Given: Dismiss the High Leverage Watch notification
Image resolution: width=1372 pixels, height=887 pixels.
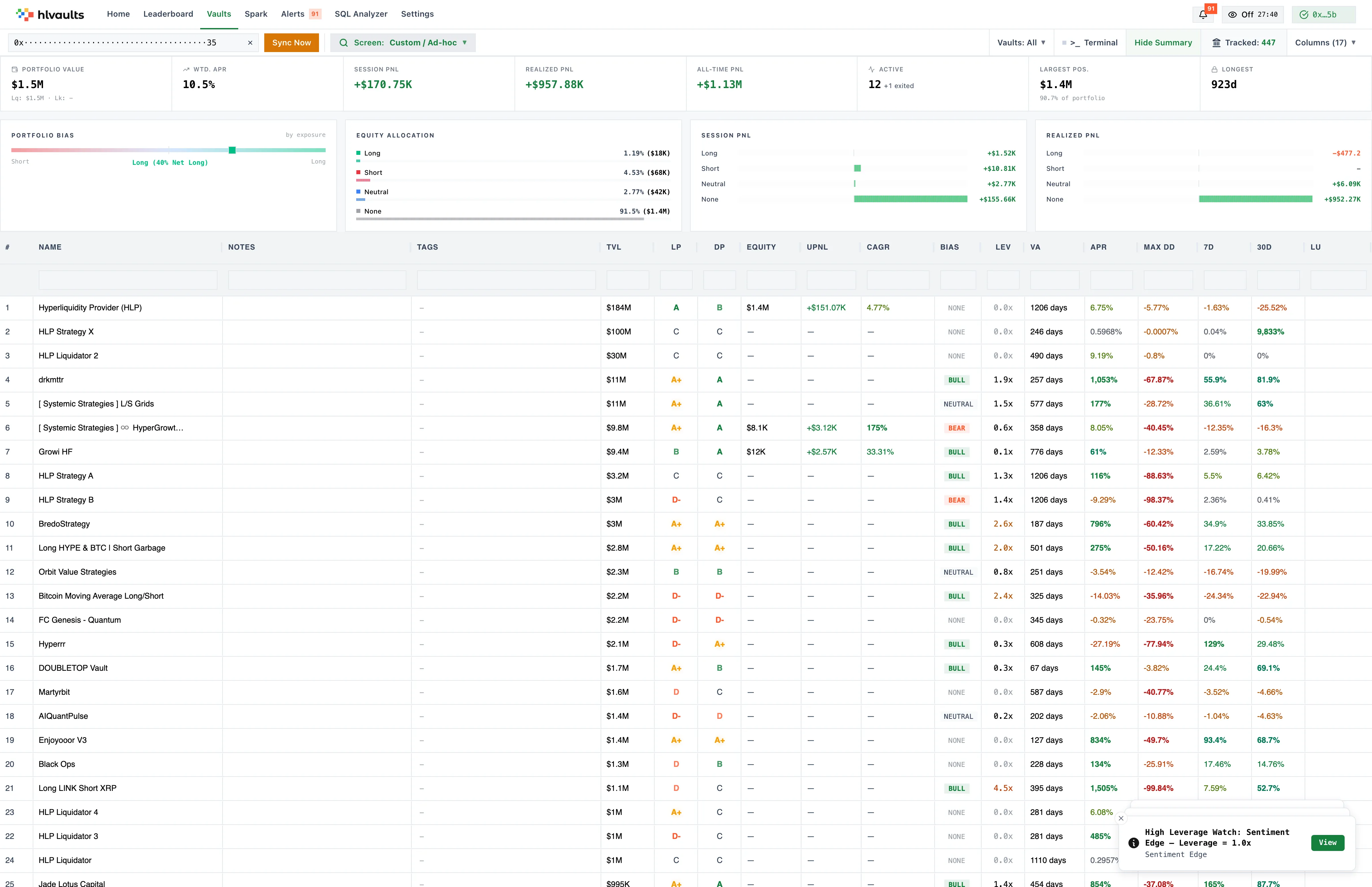Looking at the screenshot, I should pos(1121,818).
